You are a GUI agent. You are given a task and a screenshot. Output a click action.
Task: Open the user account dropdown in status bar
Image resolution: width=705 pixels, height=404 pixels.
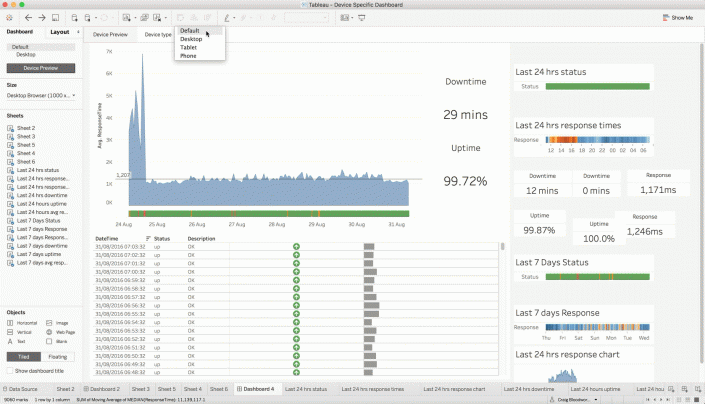point(596,399)
